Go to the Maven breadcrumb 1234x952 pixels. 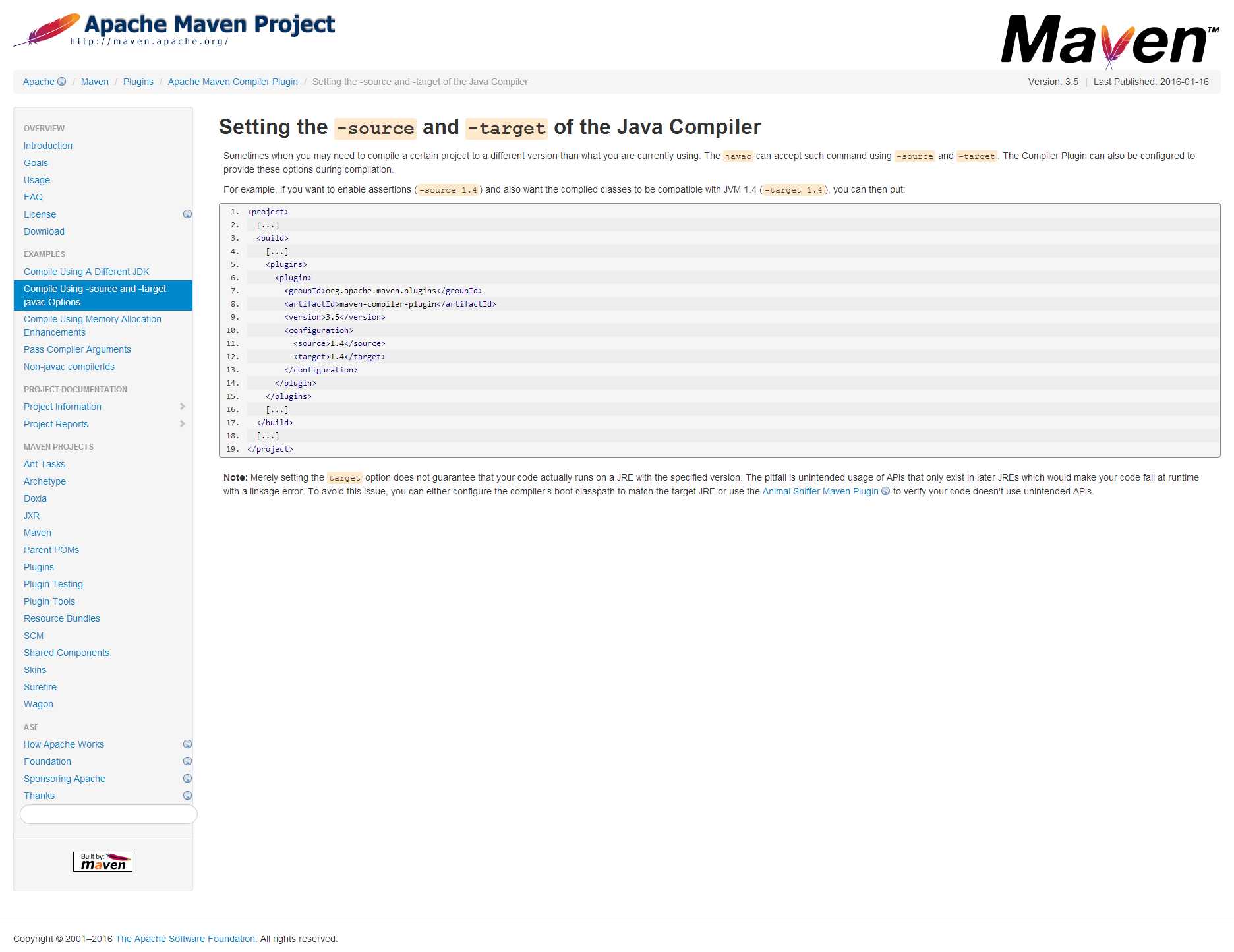point(95,82)
